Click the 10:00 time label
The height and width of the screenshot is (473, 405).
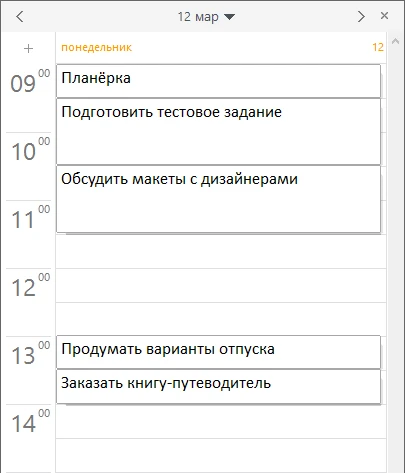point(30,149)
